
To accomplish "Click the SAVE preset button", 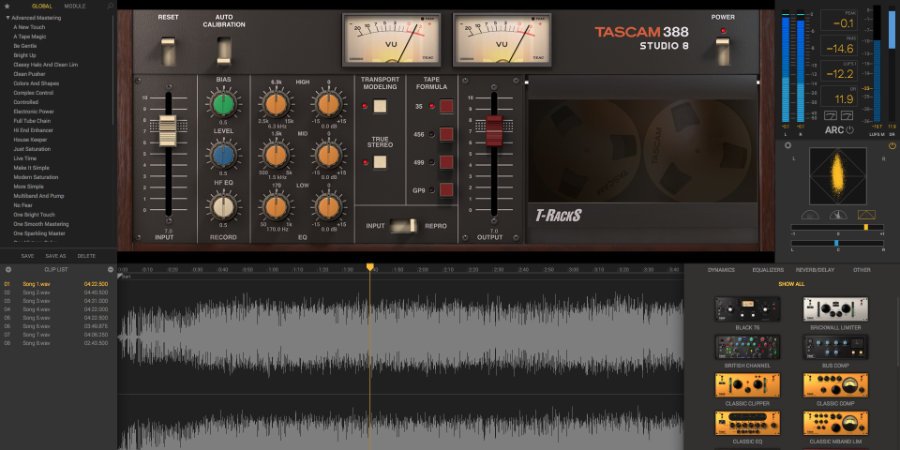I will click(x=28, y=256).
